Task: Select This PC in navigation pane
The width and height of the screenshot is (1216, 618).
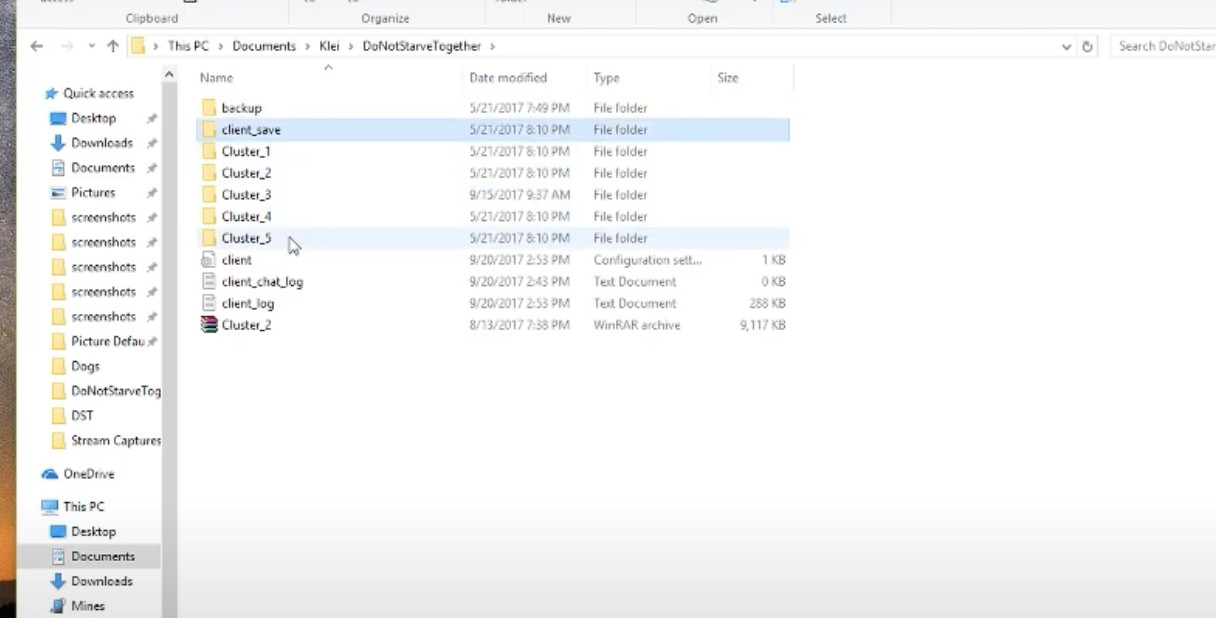Action: pos(83,506)
